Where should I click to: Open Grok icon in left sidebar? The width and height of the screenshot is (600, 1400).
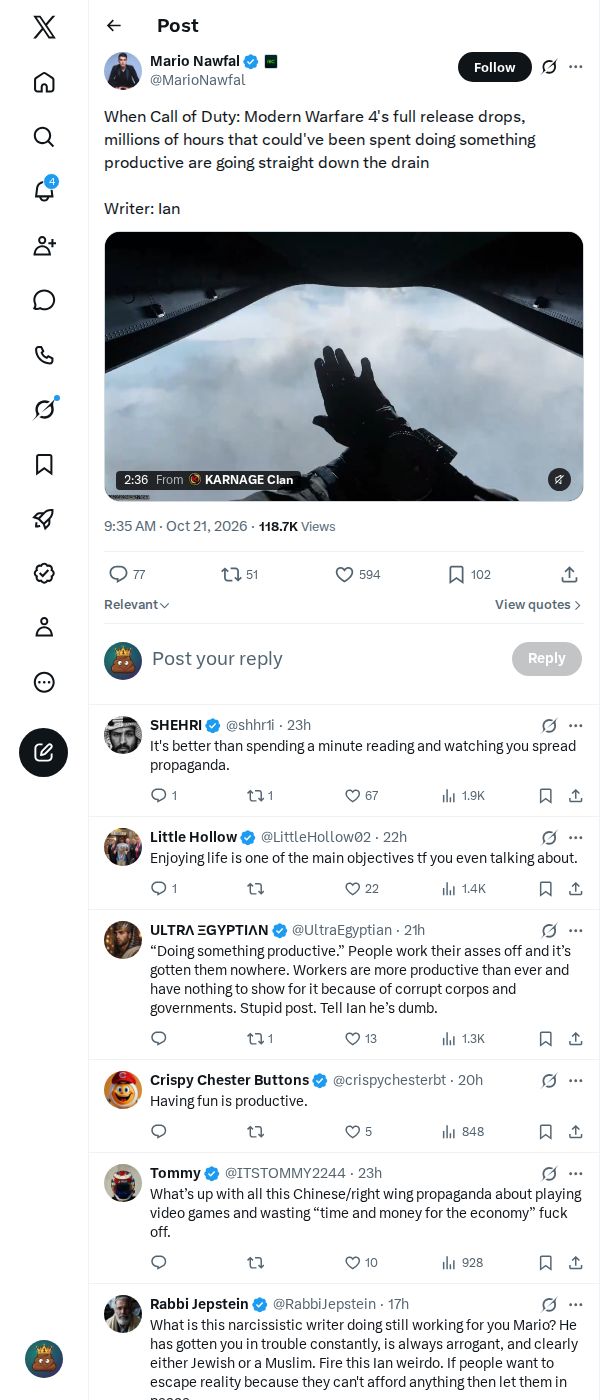coord(44,409)
